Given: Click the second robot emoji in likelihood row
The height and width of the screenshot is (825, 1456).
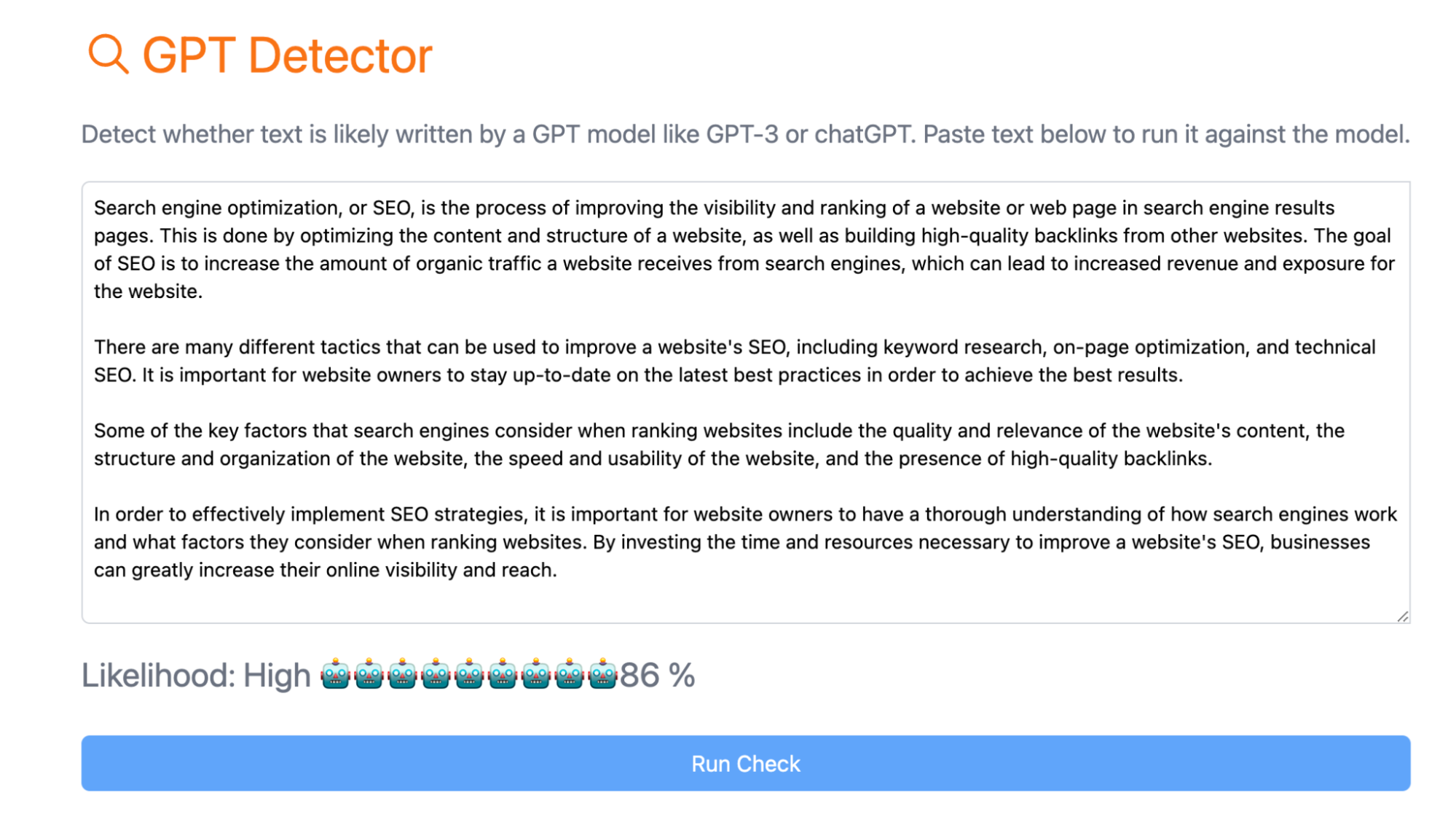Looking at the screenshot, I should 369,674.
